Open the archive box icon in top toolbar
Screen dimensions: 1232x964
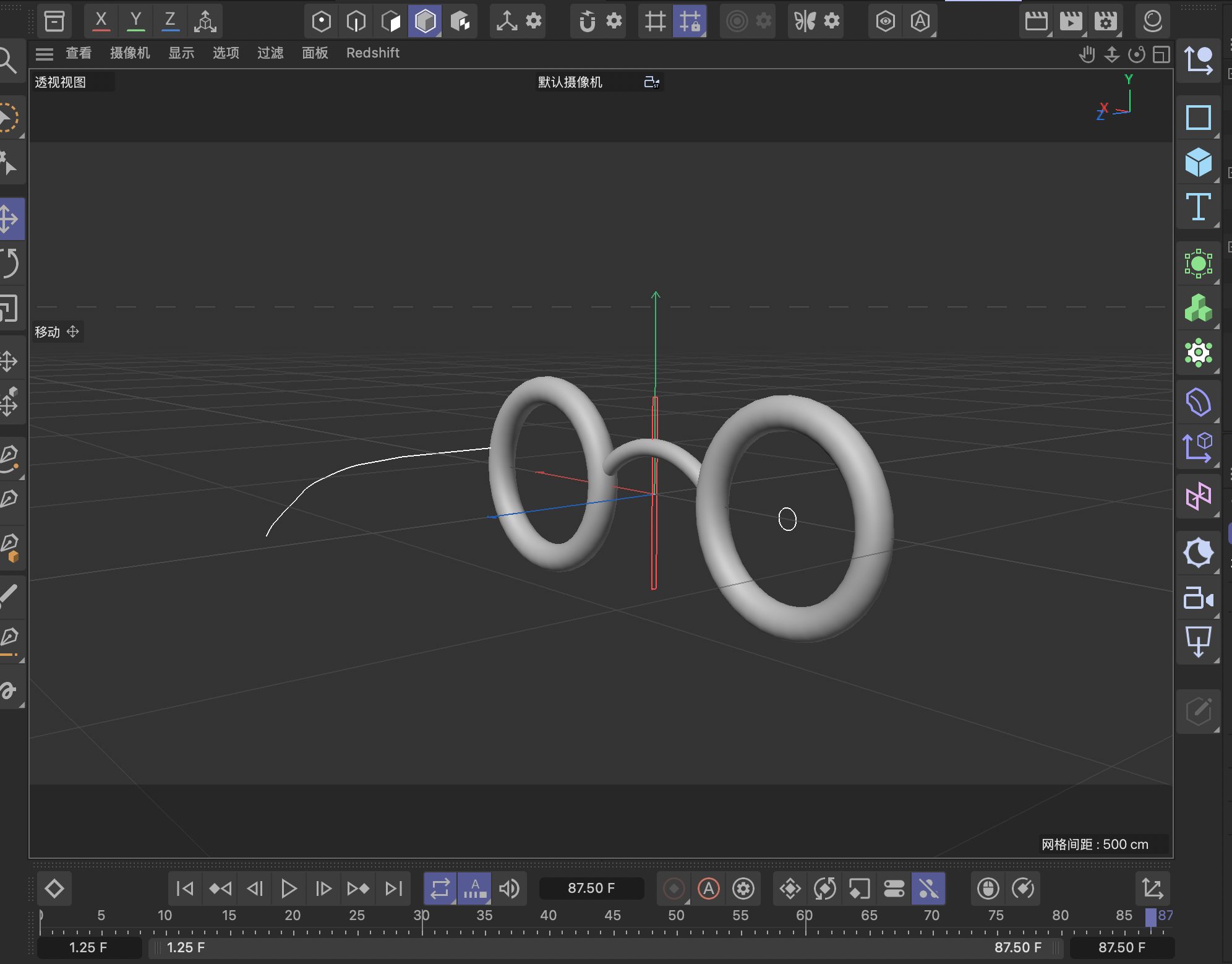click(x=54, y=22)
